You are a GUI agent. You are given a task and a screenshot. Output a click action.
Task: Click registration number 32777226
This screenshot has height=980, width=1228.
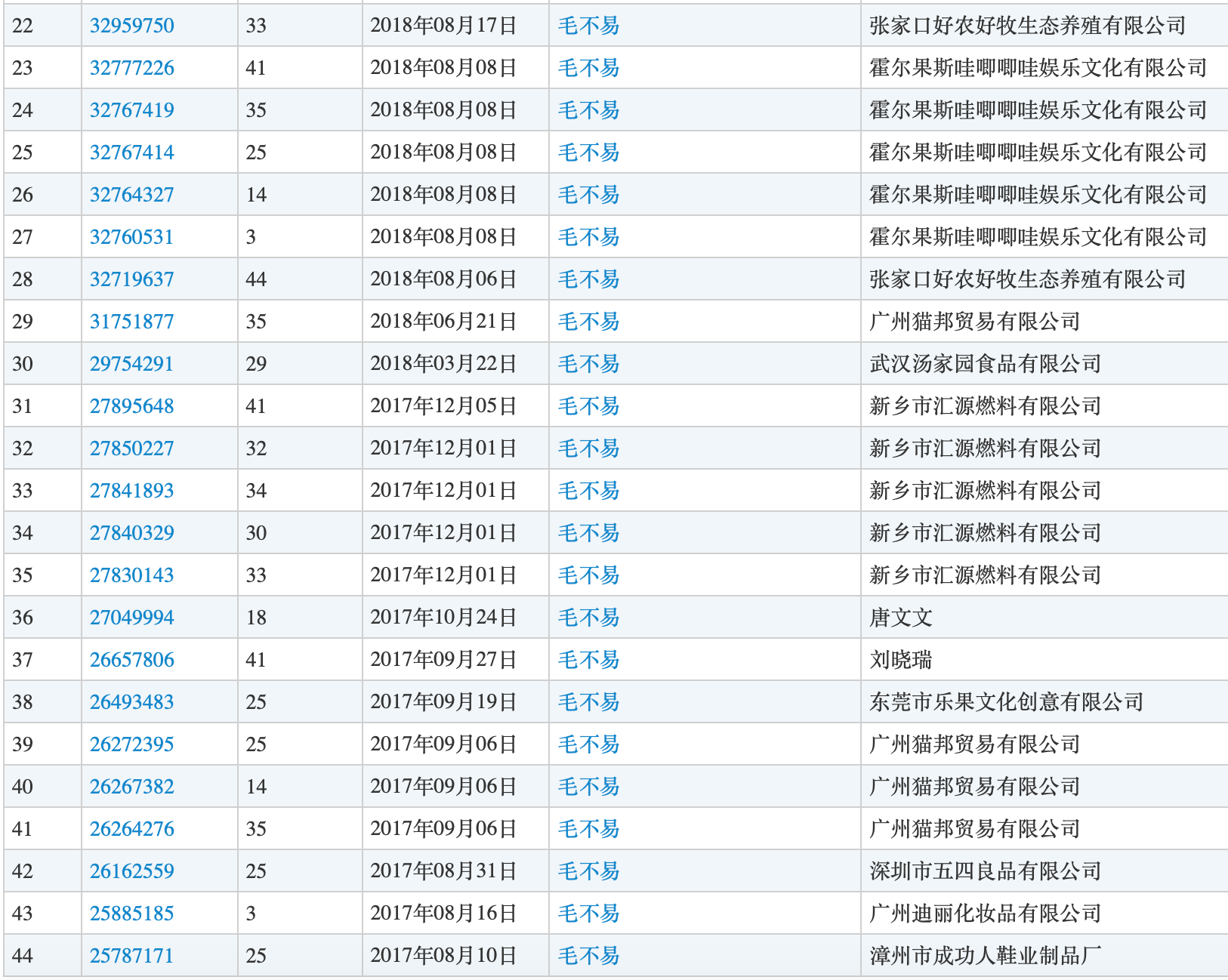(131, 67)
